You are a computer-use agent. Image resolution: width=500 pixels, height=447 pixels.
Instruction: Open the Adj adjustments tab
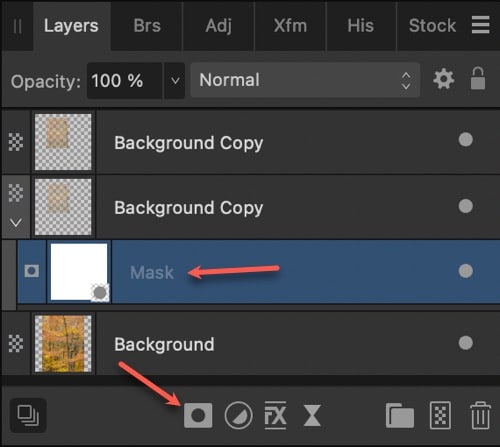coord(219,26)
